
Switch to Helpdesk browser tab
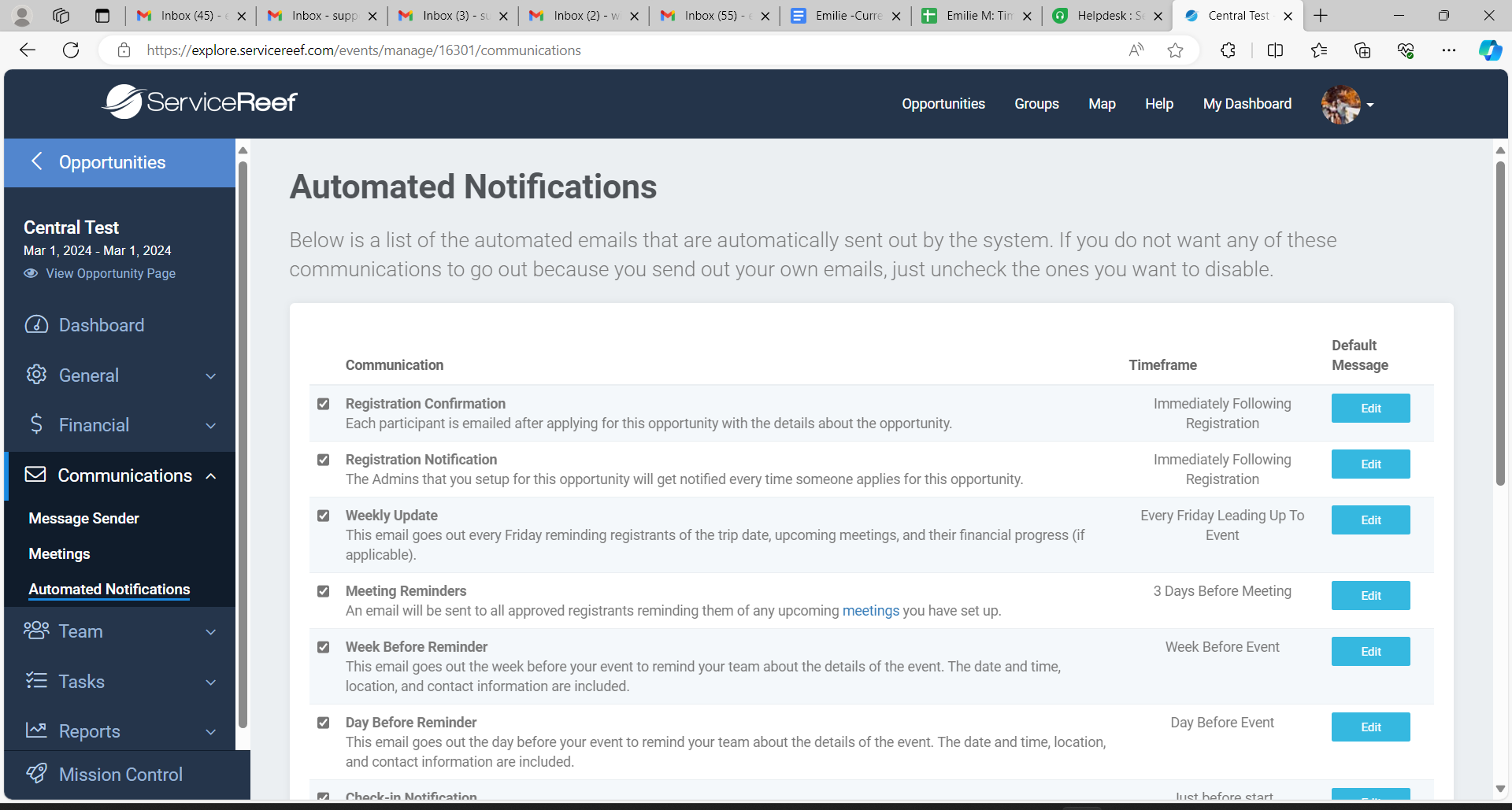1107,16
